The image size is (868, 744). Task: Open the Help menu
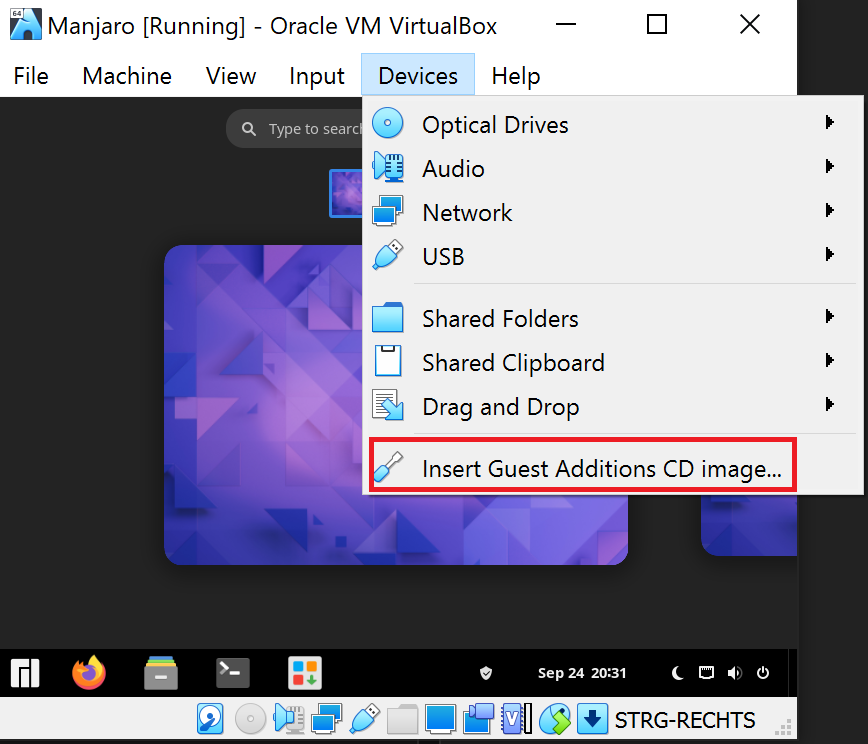[516, 76]
